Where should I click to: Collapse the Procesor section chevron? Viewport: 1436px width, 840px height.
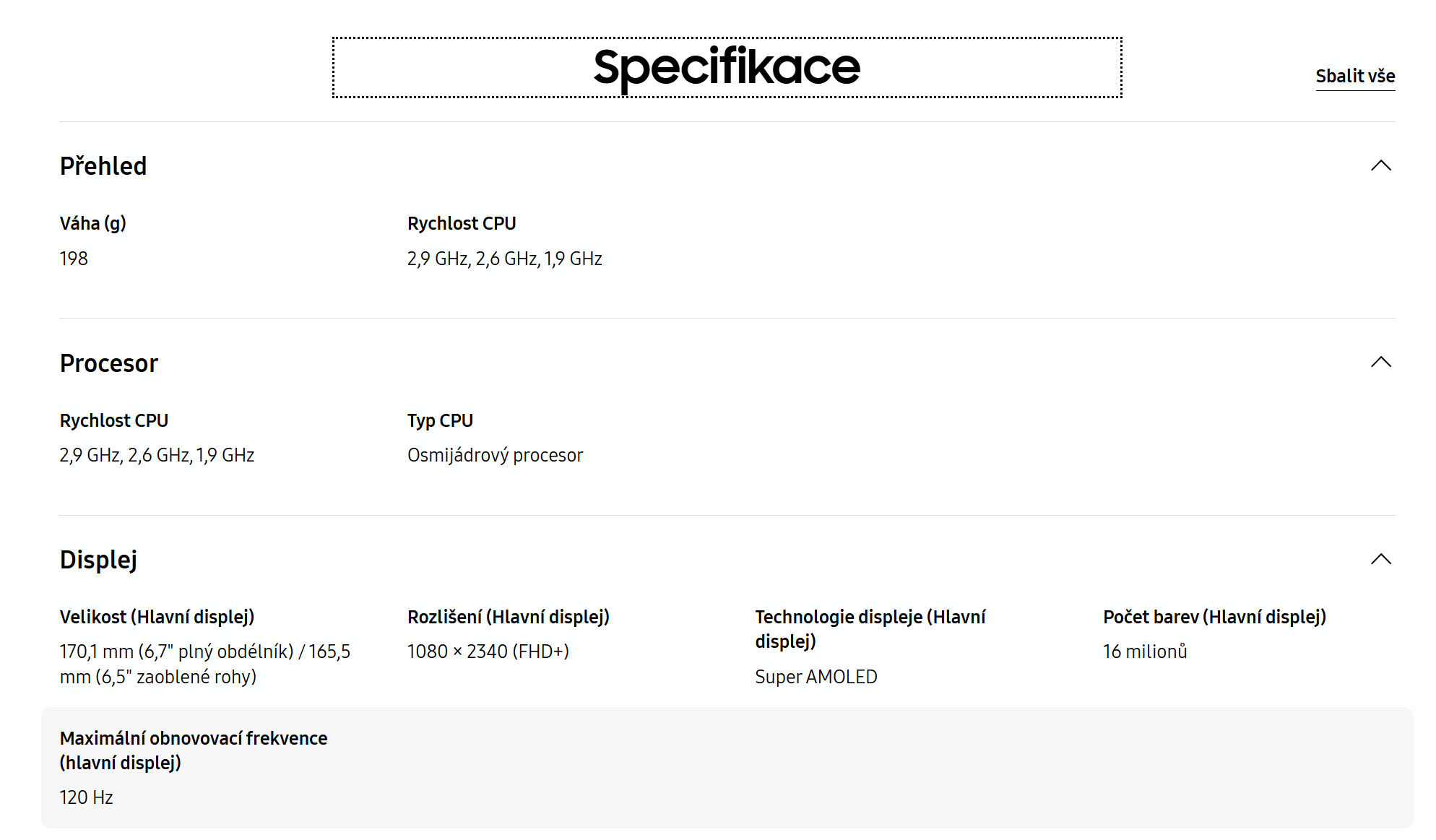coord(1380,362)
